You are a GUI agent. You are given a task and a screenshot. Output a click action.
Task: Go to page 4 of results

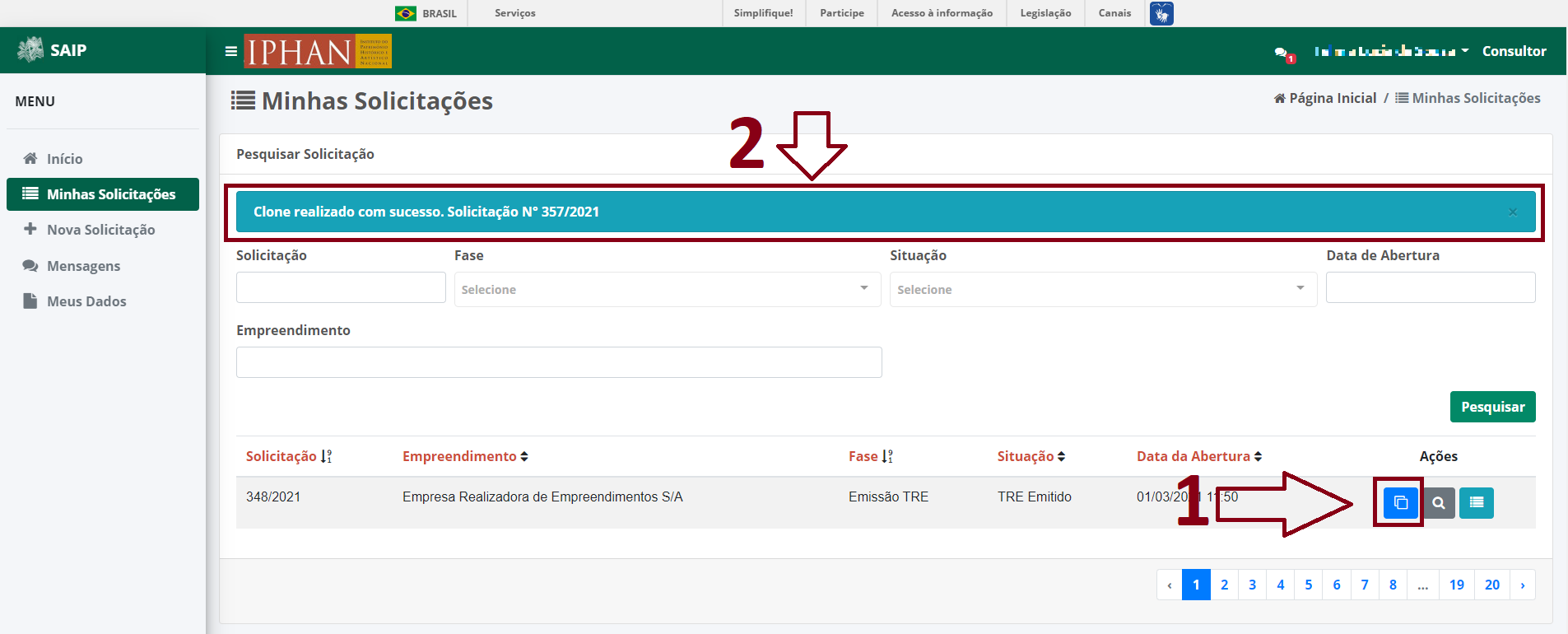(1280, 585)
